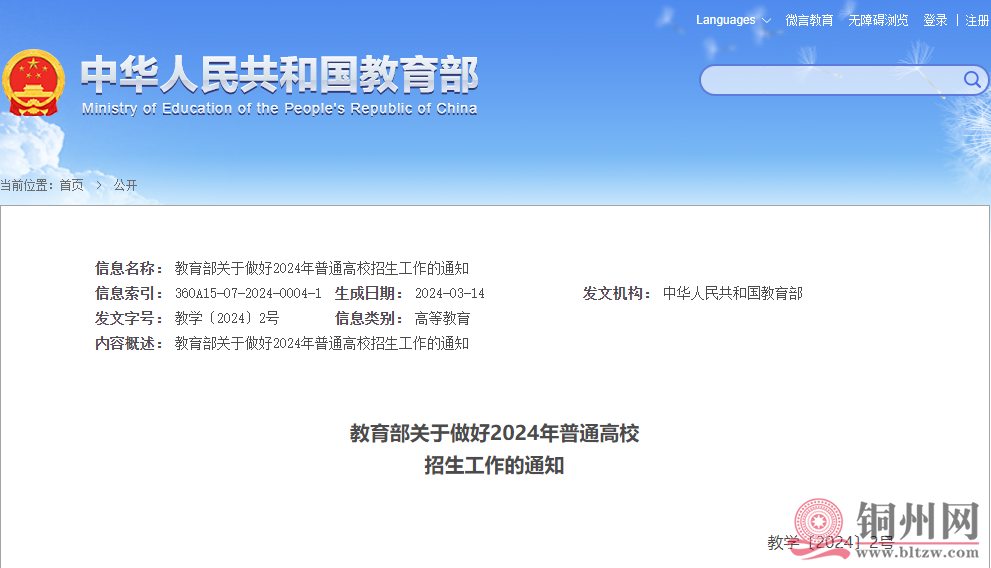
Task: Select 公开 in the breadcrumb
Action: click(x=125, y=185)
